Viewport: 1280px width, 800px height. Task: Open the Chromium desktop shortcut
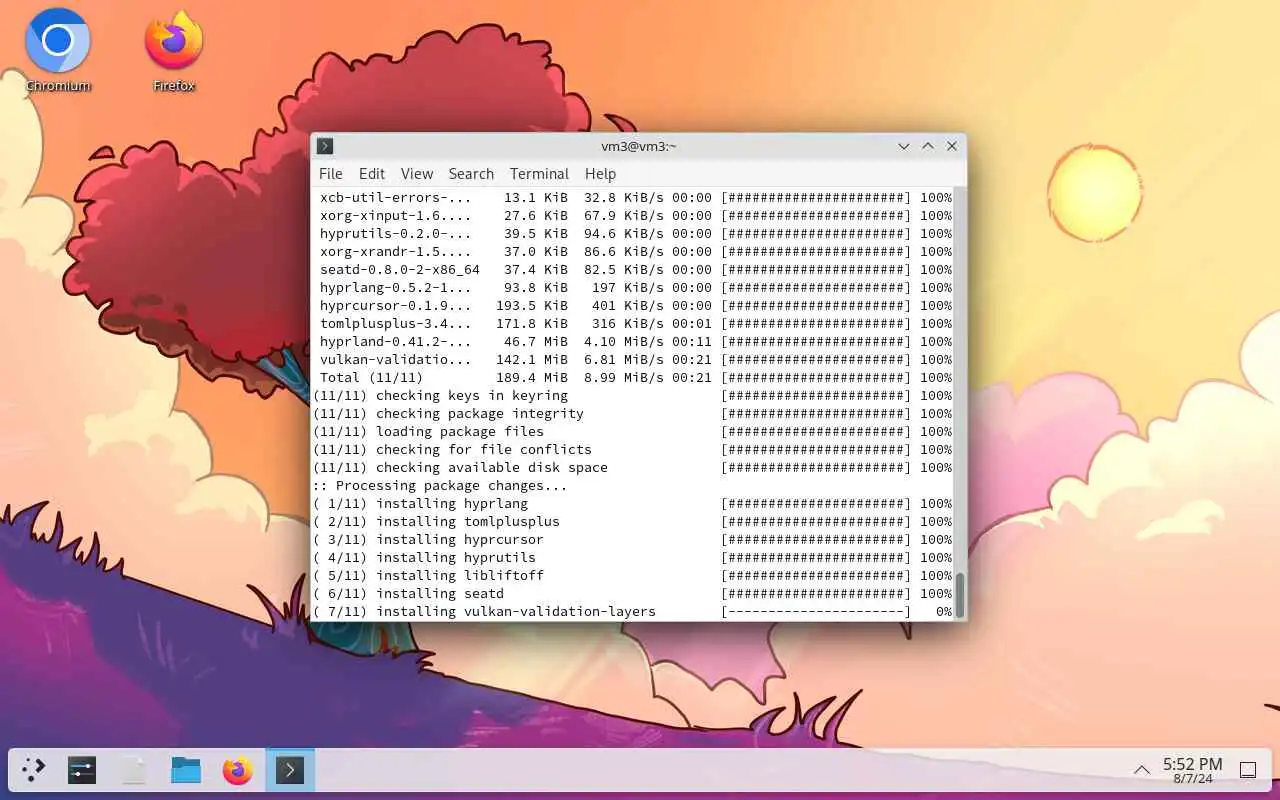(x=58, y=50)
